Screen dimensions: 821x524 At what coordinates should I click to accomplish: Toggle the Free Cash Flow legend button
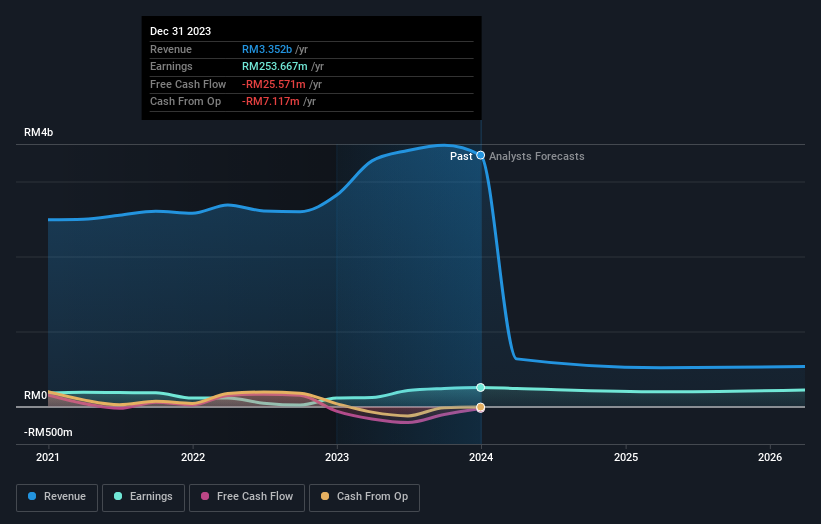247,497
